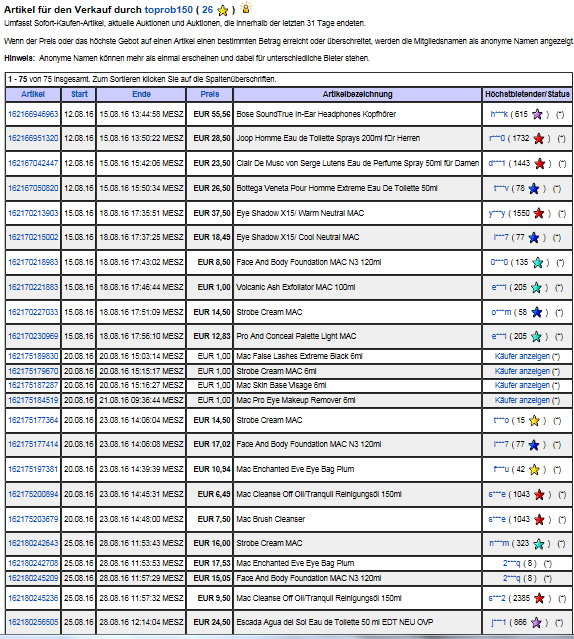Sort table by Start column

tap(79, 94)
